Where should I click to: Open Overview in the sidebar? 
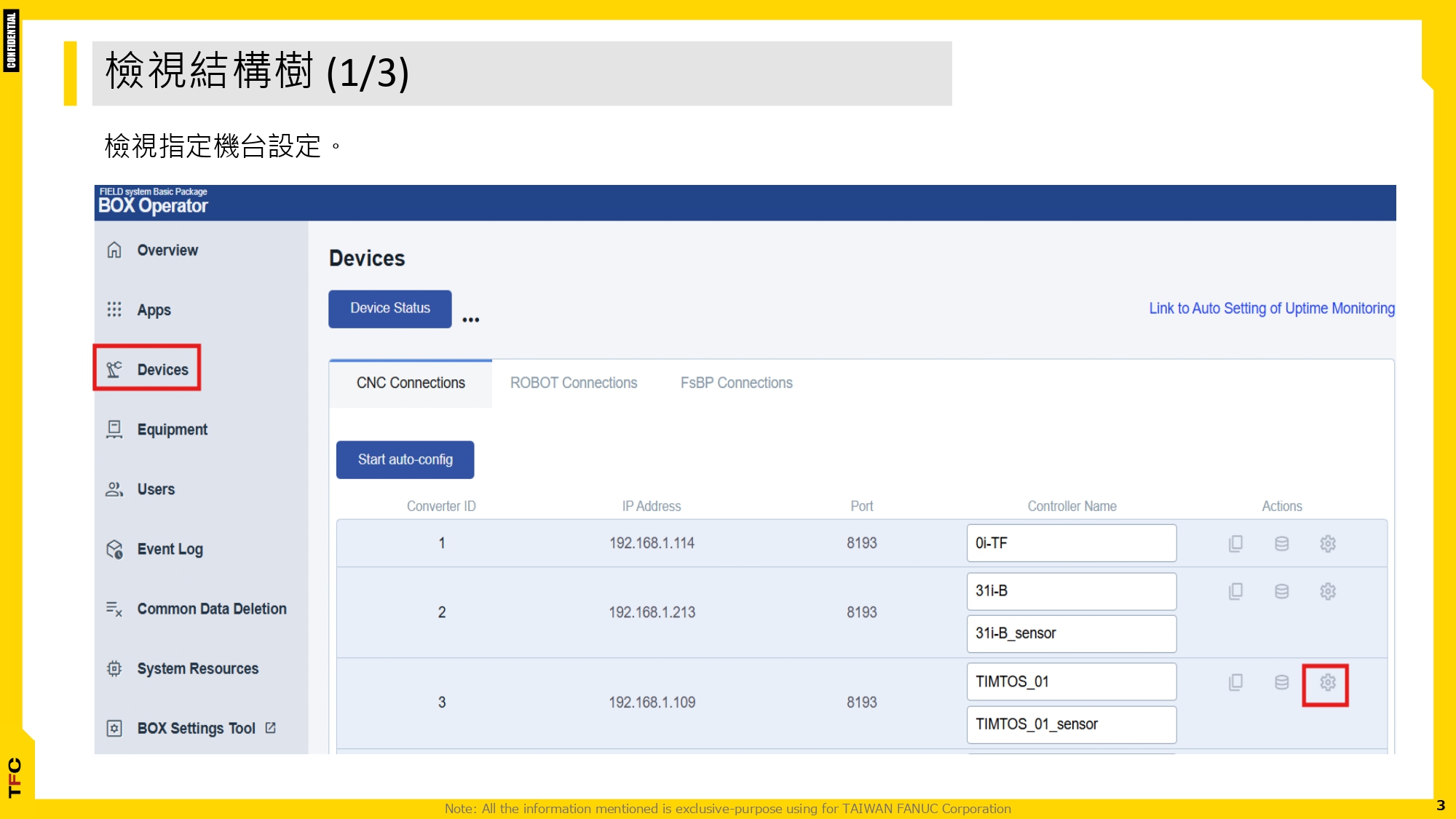click(167, 250)
